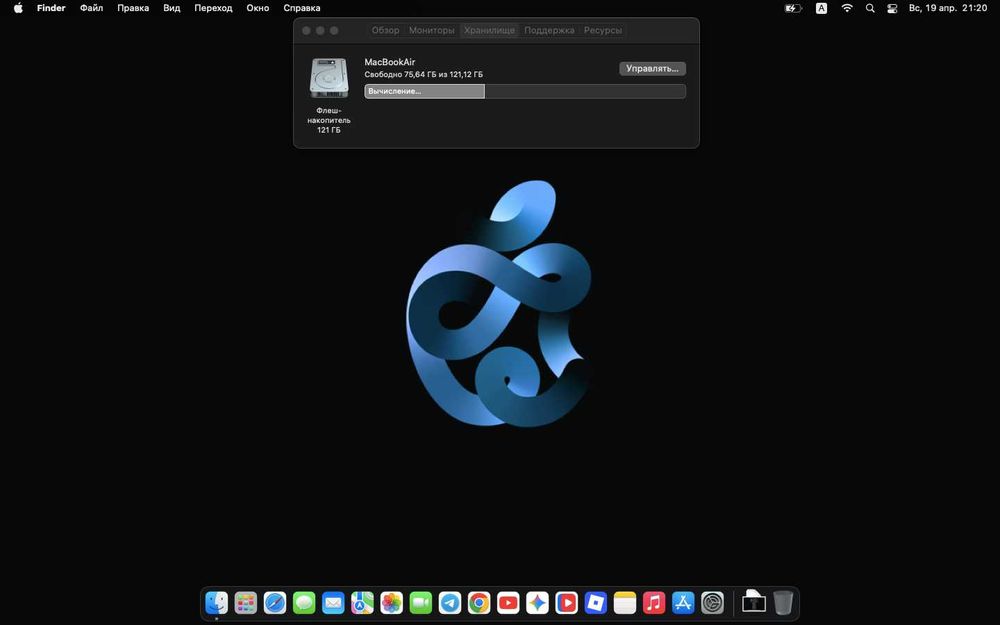
Task: Select the Хранилище tab
Action: 489,30
